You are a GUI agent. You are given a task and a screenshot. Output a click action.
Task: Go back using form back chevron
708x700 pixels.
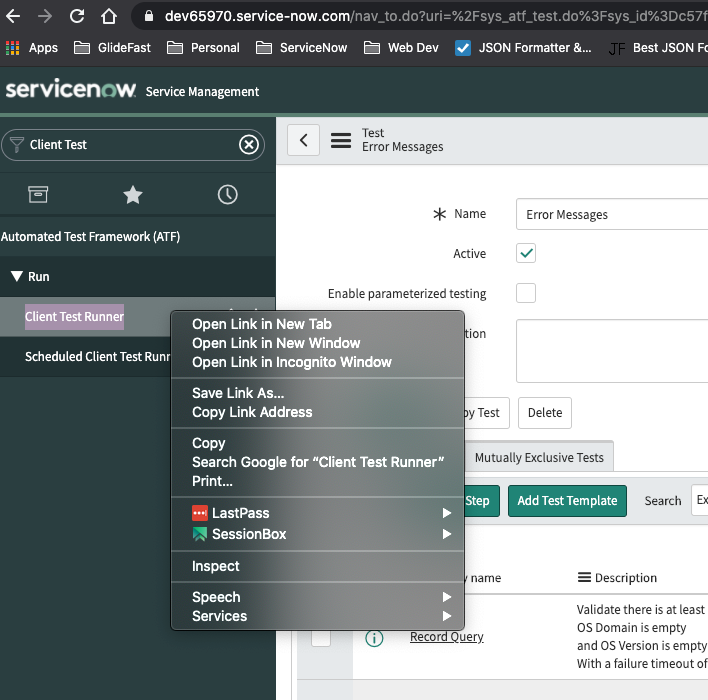click(303, 140)
